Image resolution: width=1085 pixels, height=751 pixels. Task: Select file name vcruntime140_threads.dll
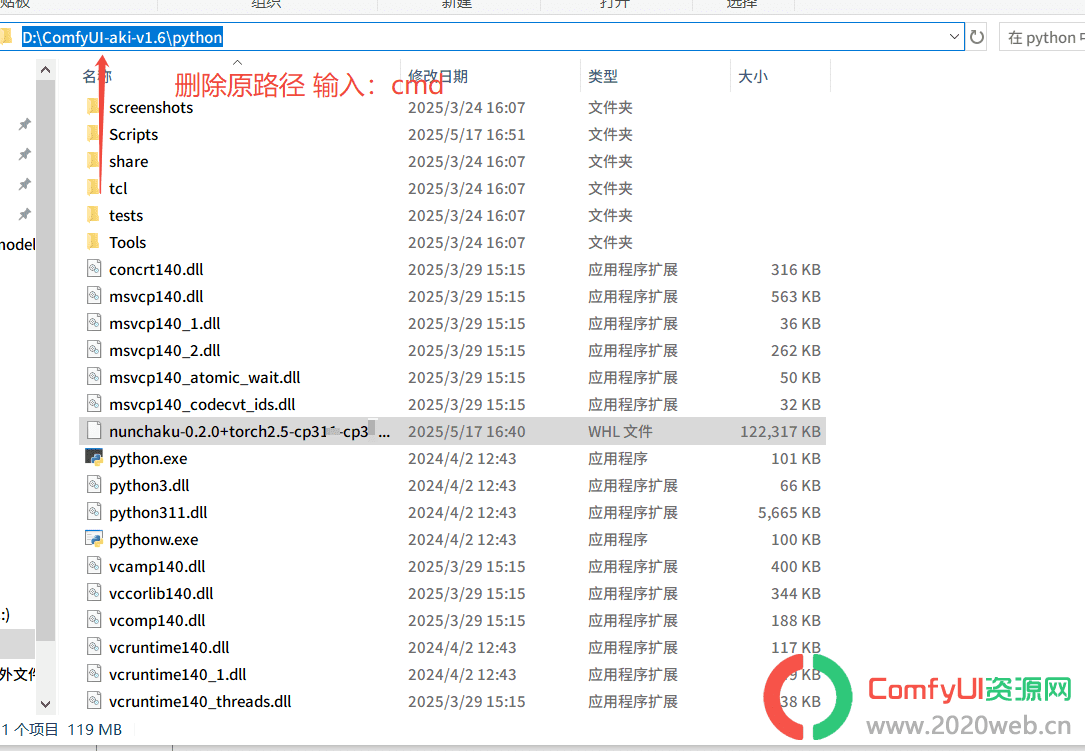(200, 700)
